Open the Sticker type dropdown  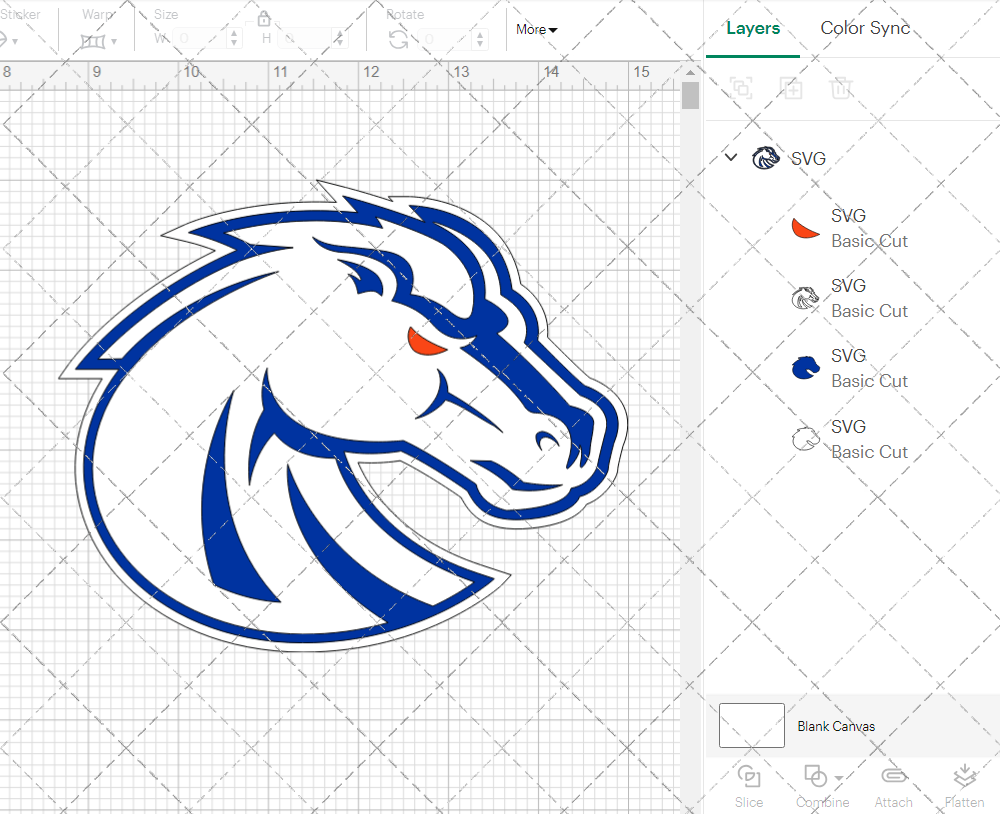point(9,40)
